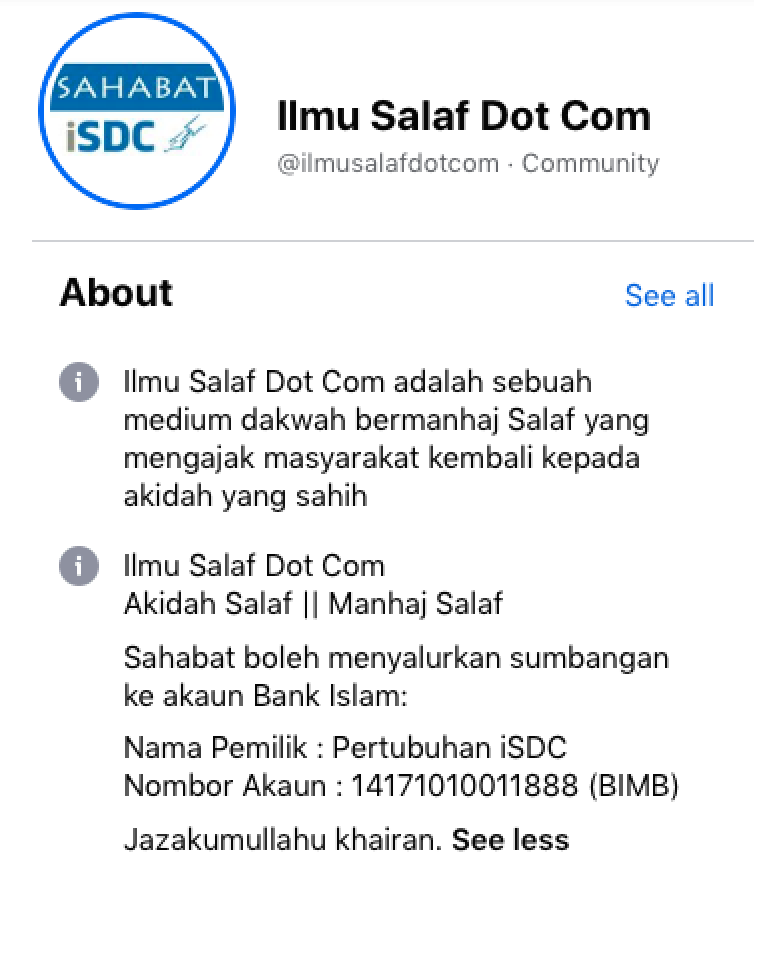Click the medium dakwah bermanhaj Salaf description
Screen dimensions: 771x954
tap(386, 439)
